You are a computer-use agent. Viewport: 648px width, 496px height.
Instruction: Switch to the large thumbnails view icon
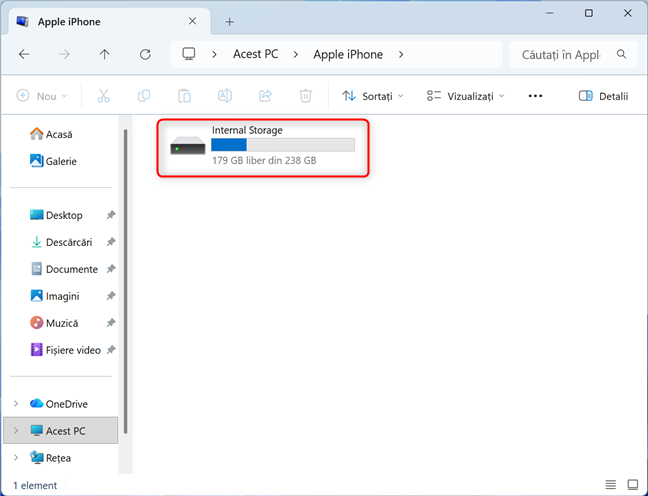[x=633, y=484]
